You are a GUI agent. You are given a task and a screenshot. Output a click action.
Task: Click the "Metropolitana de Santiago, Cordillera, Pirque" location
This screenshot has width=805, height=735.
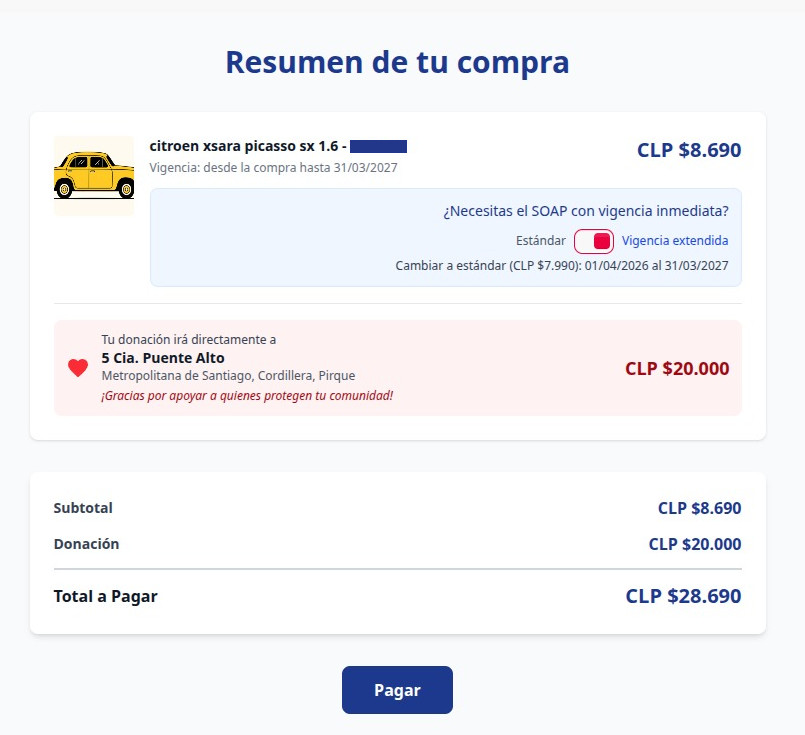point(228,376)
